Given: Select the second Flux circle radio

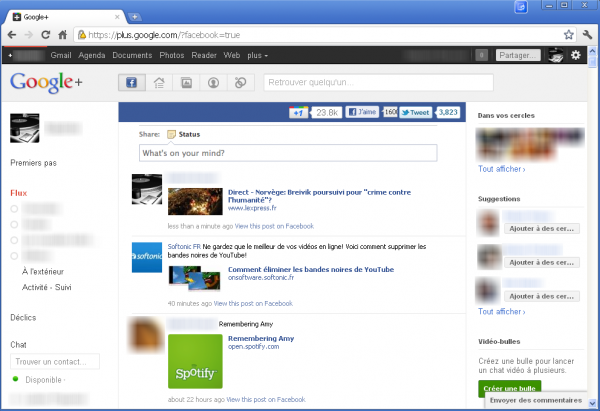Looking at the screenshot, I should click(14, 225).
